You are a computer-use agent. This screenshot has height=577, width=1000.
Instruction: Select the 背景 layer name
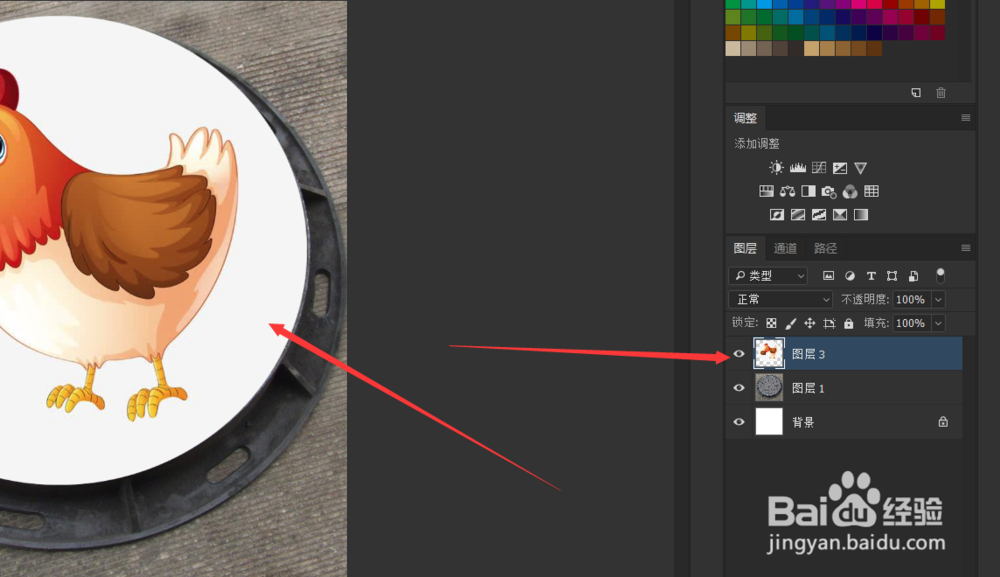coord(803,422)
